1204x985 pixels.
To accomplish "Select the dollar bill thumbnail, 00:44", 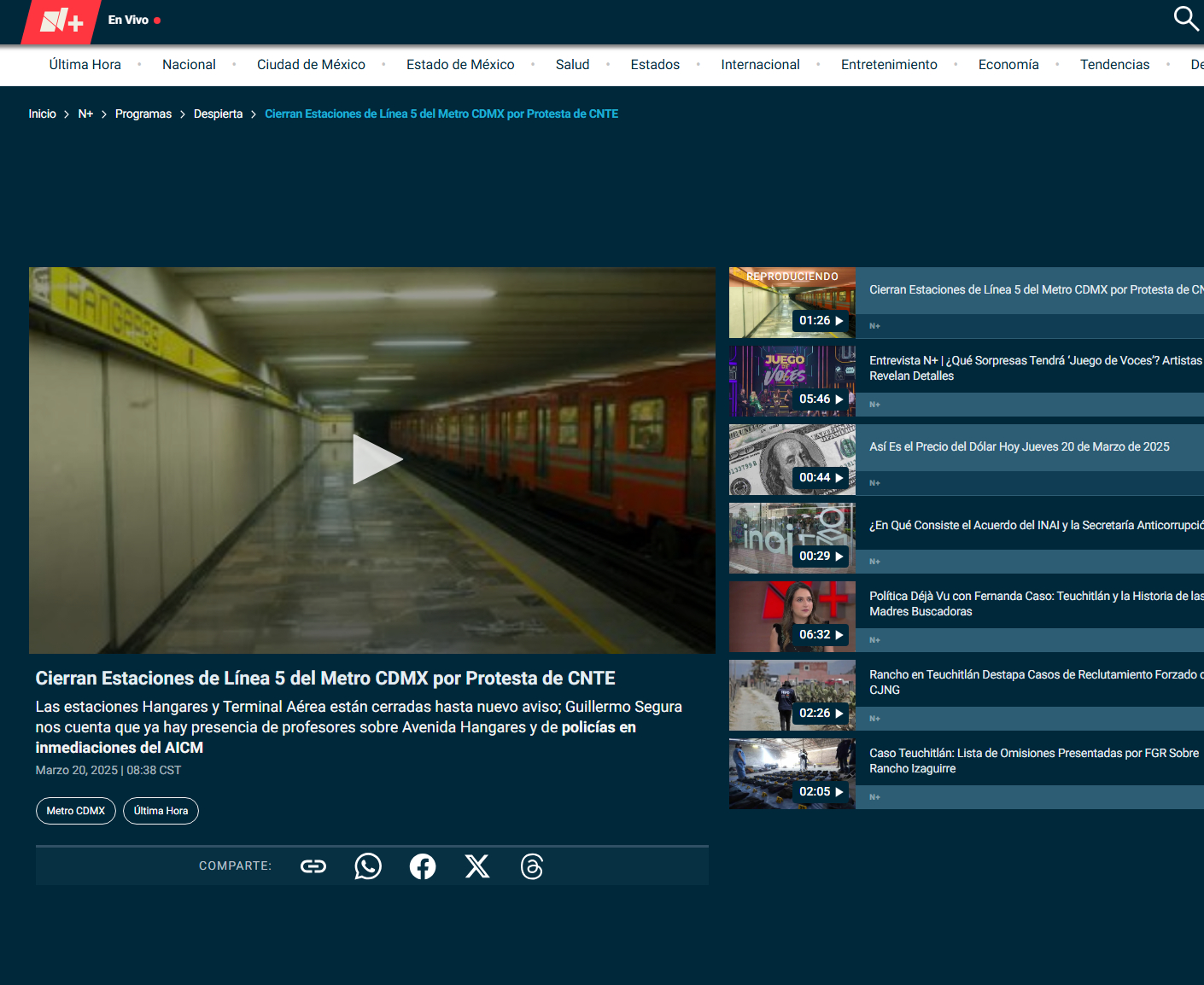I will click(x=792, y=460).
